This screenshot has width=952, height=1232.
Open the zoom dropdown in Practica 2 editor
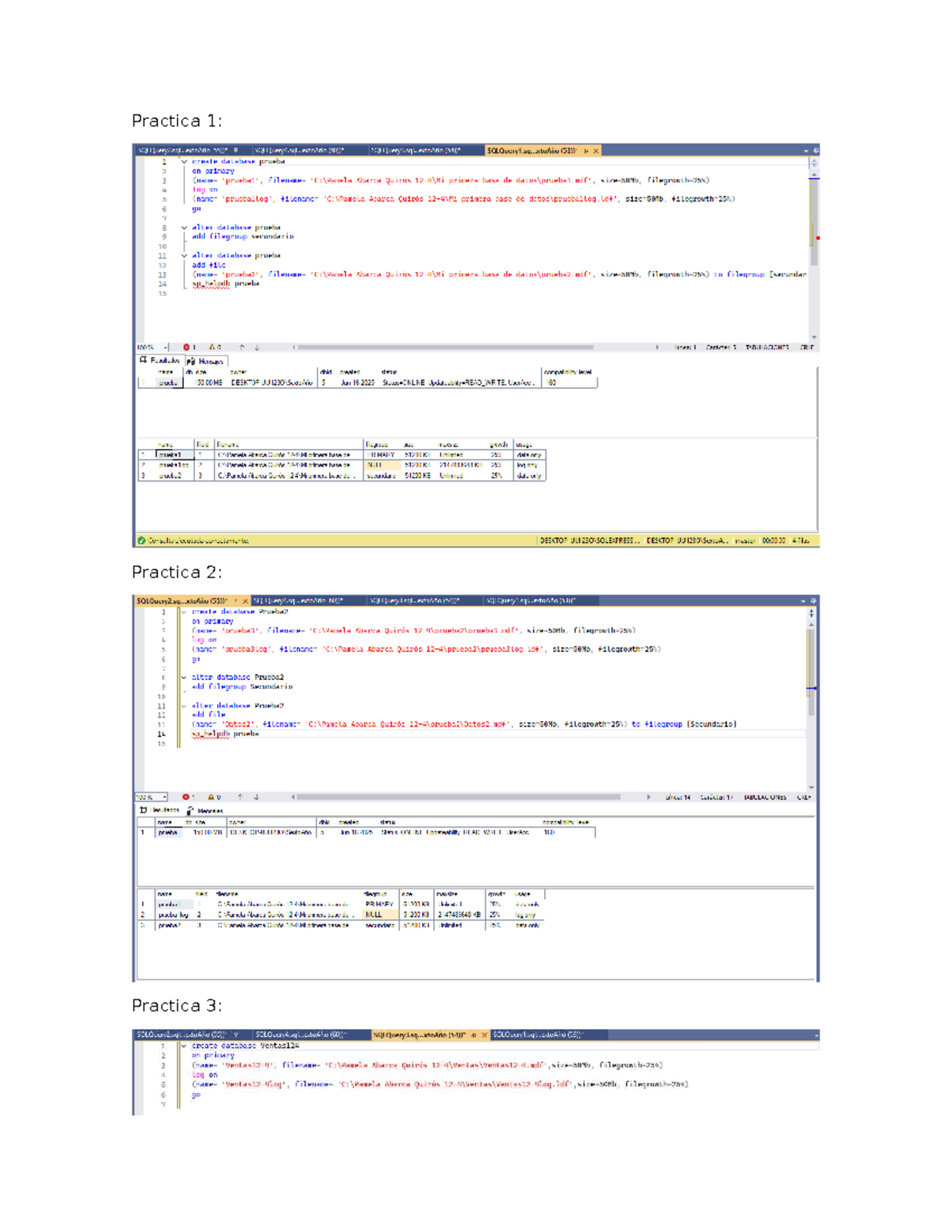(164, 796)
